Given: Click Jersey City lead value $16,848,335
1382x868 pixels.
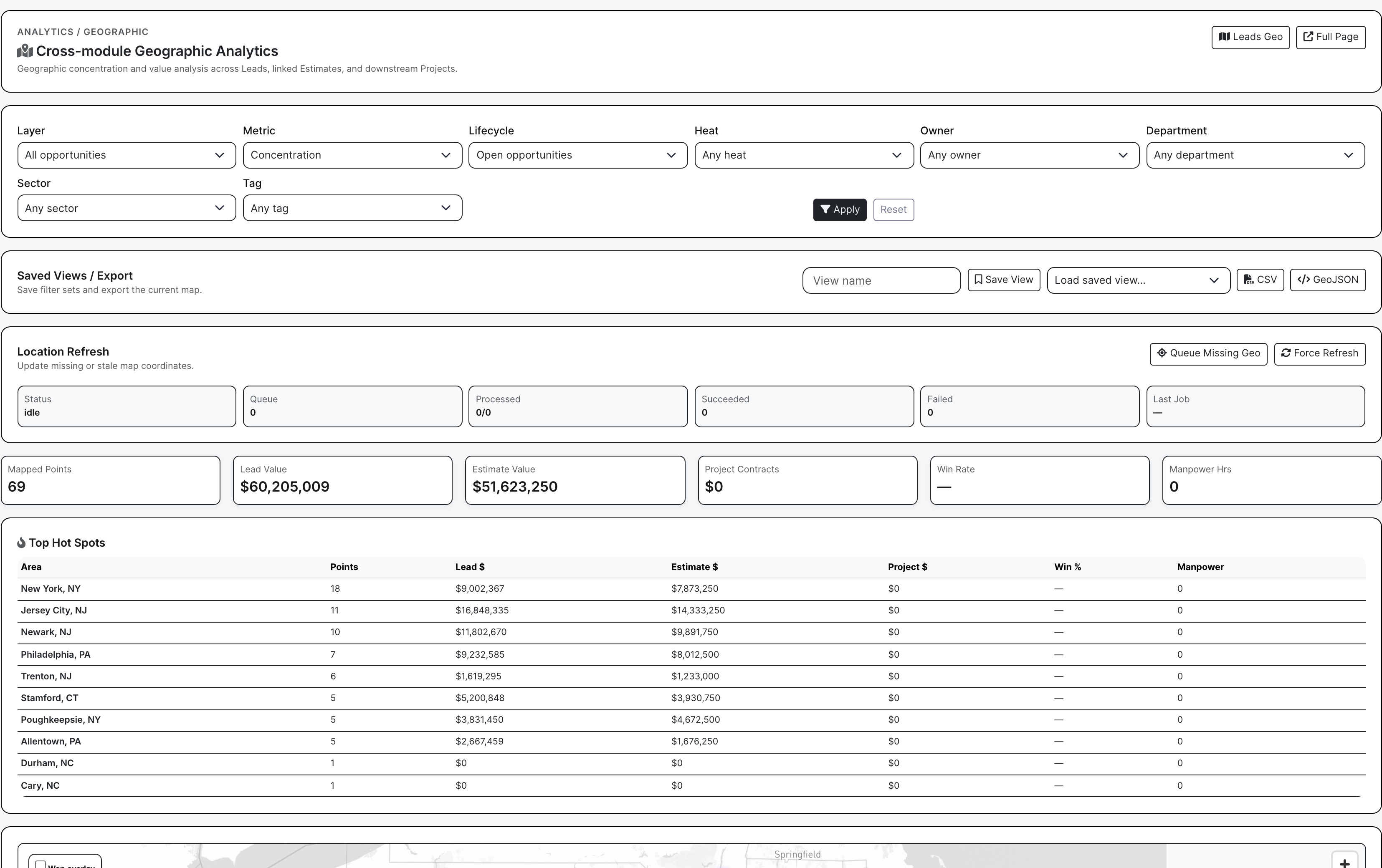Looking at the screenshot, I should point(481,611).
